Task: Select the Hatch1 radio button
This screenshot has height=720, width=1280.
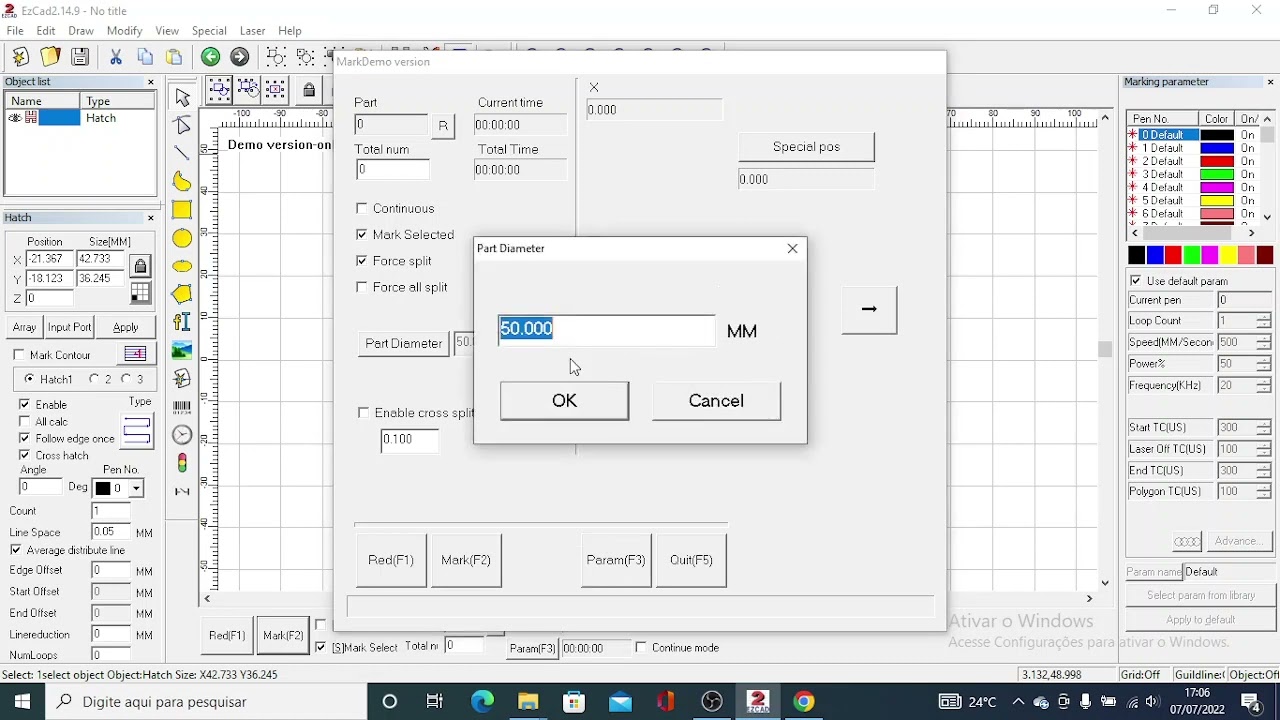Action: pos(29,379)
